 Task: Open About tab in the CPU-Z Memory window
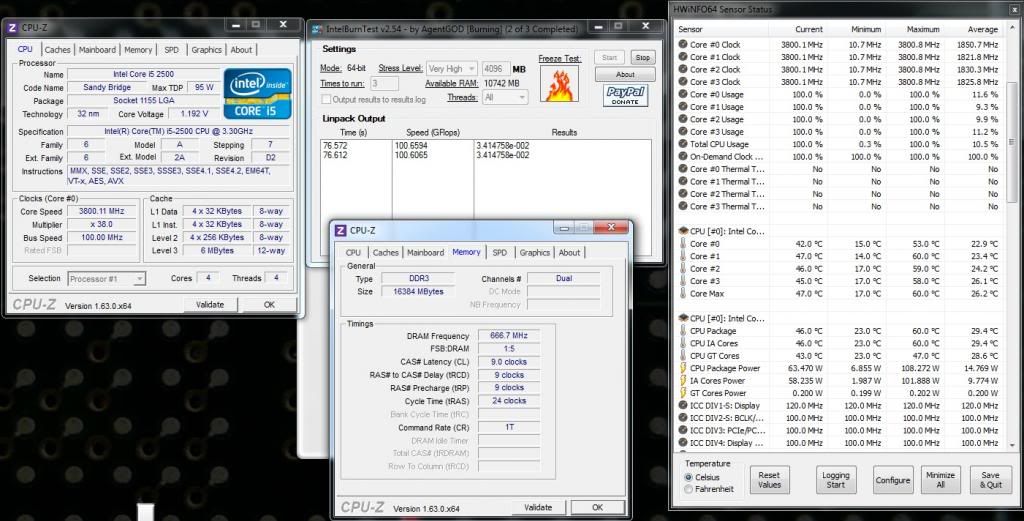click(x=569, y=253)
